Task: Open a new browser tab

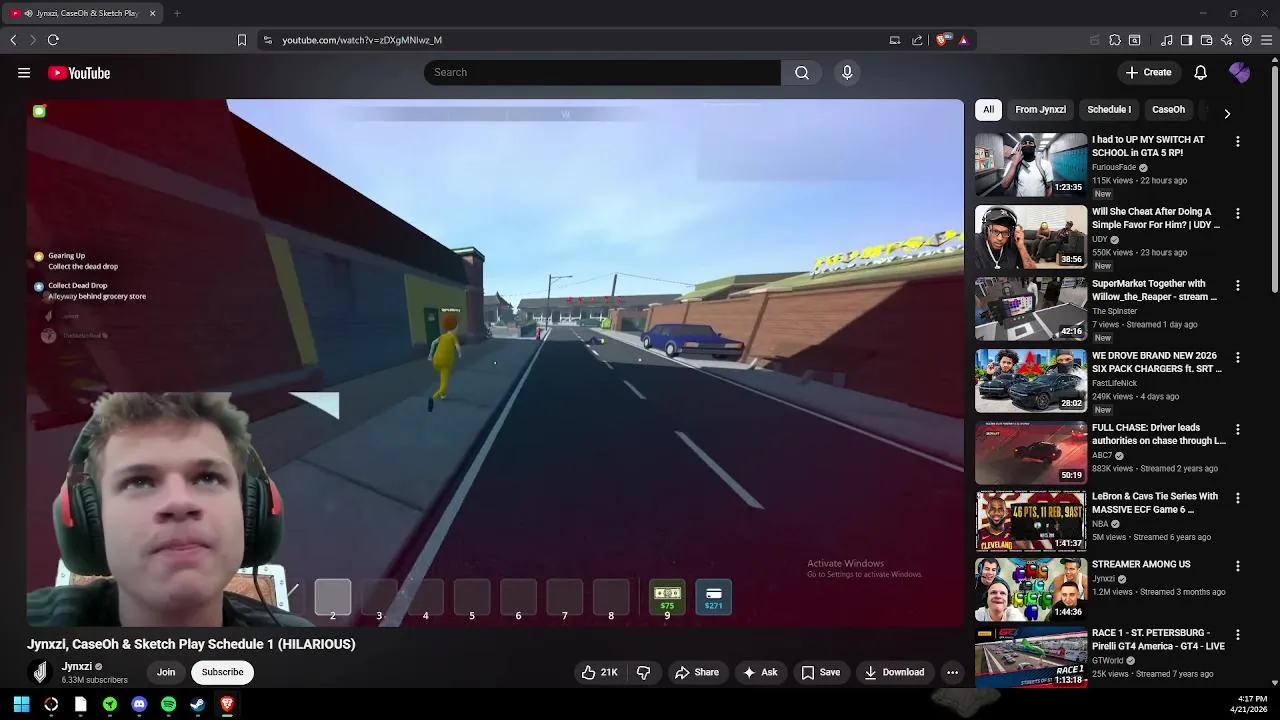Action: click(177, 13)
